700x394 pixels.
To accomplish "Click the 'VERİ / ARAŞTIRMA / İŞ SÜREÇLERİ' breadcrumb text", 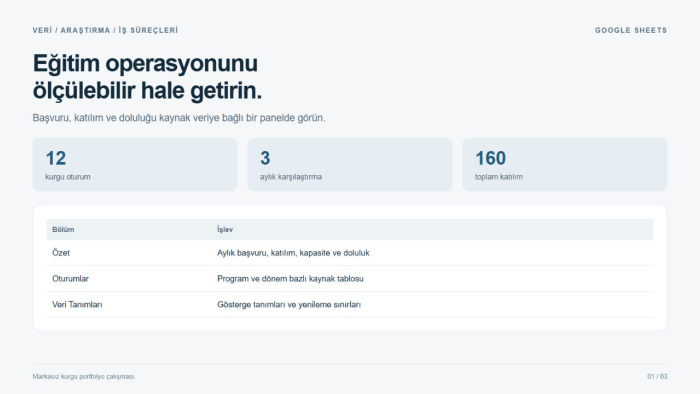I will click(105, 30).
